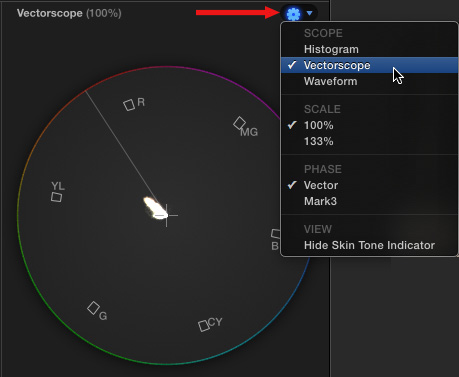Click the R red target box
The width and height of the screenshot is (459, 377).
[129, 105]
